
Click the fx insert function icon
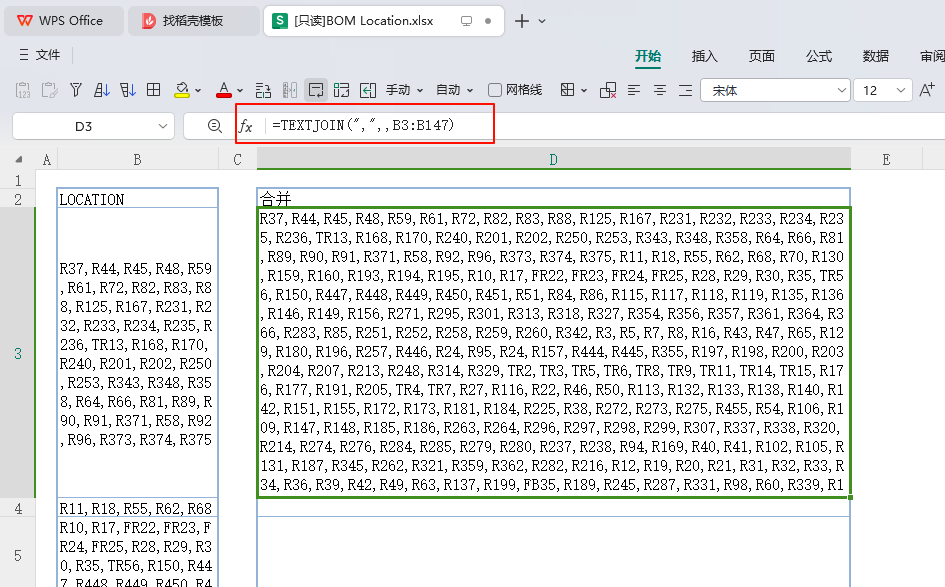pyautogui.click(x=245, y=126)
